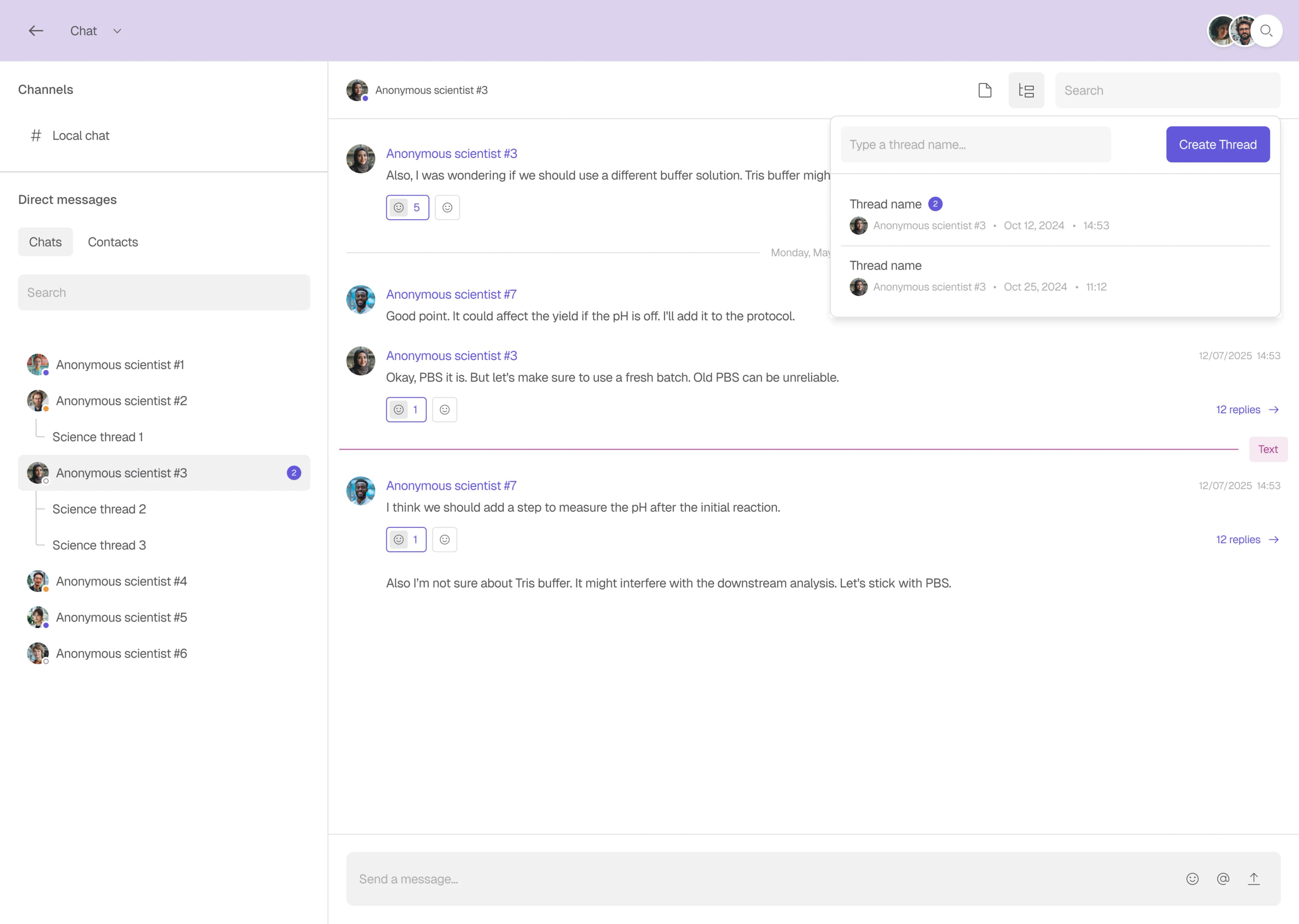The width and height of the screenshot is (1299, 924).
Task: Focus the thread name input field
Action: (x=976, y=144)
